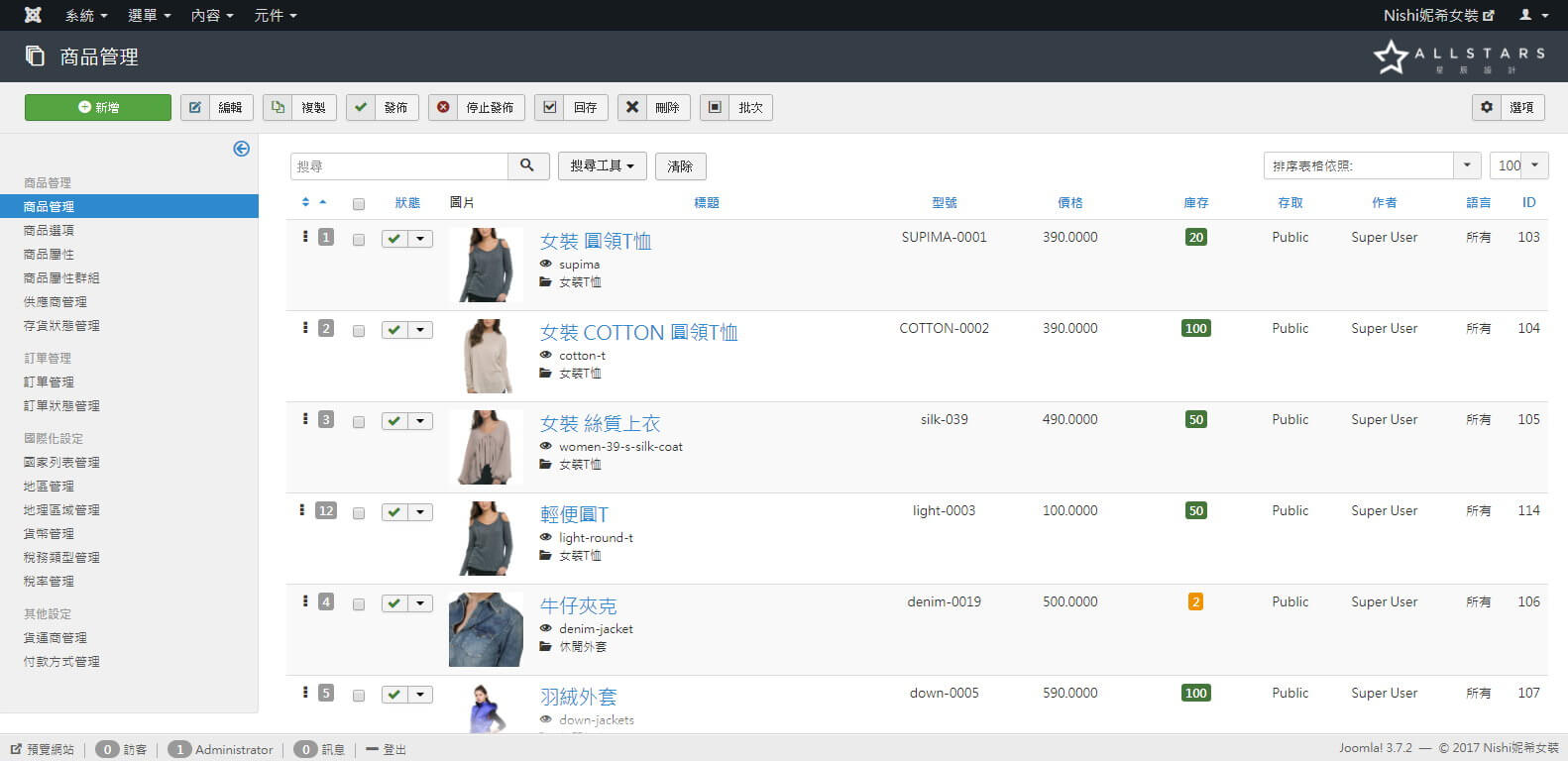Open the 女裝 COTTON 圓領T恤 product link

pyautogui.click(x=638, y=332)
